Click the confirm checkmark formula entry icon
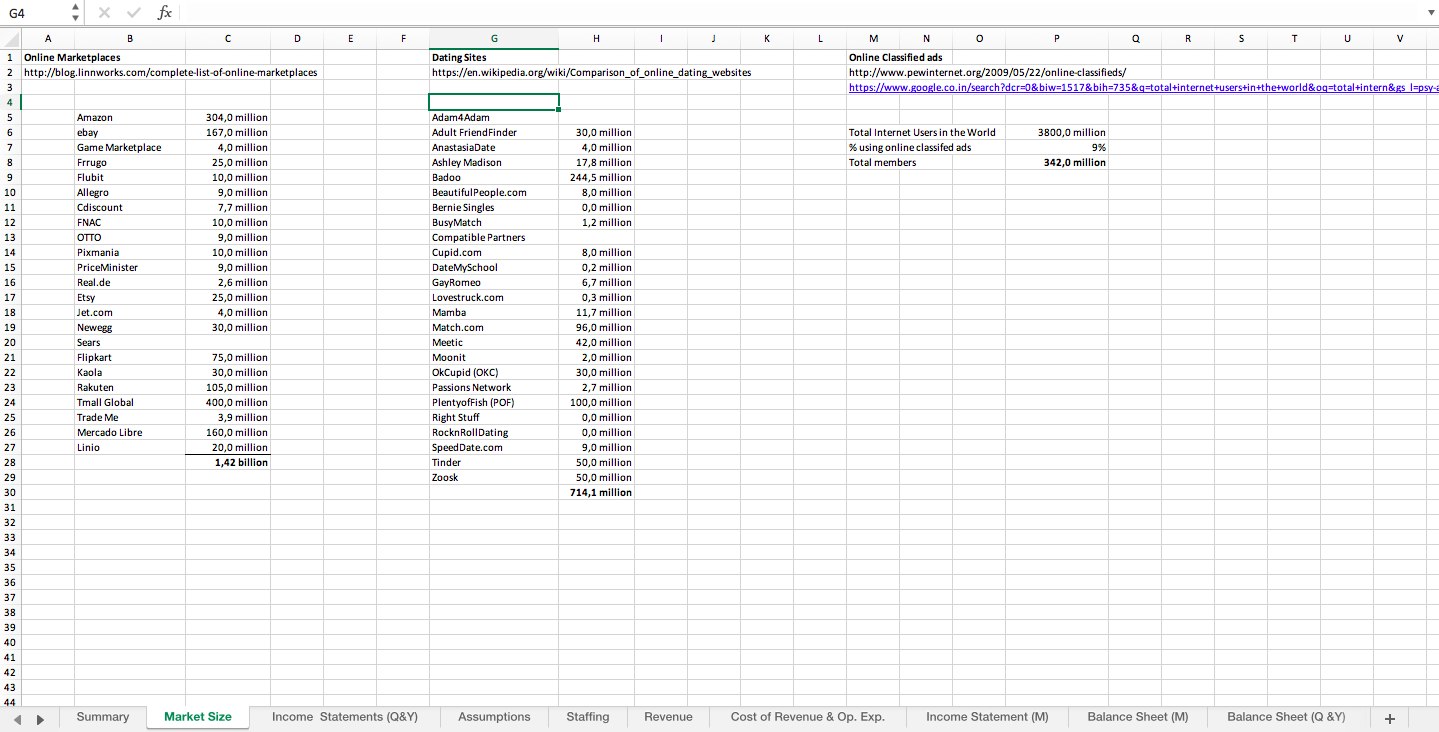The height and width of the screenshot is (732, 1439). coord(134,12)
